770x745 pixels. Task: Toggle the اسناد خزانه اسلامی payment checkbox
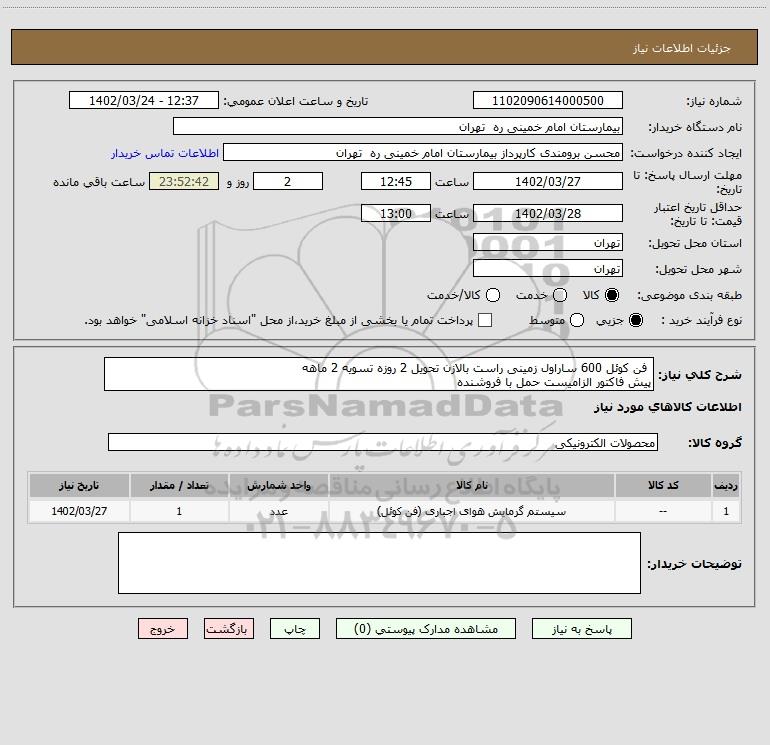tap(485, 320)
